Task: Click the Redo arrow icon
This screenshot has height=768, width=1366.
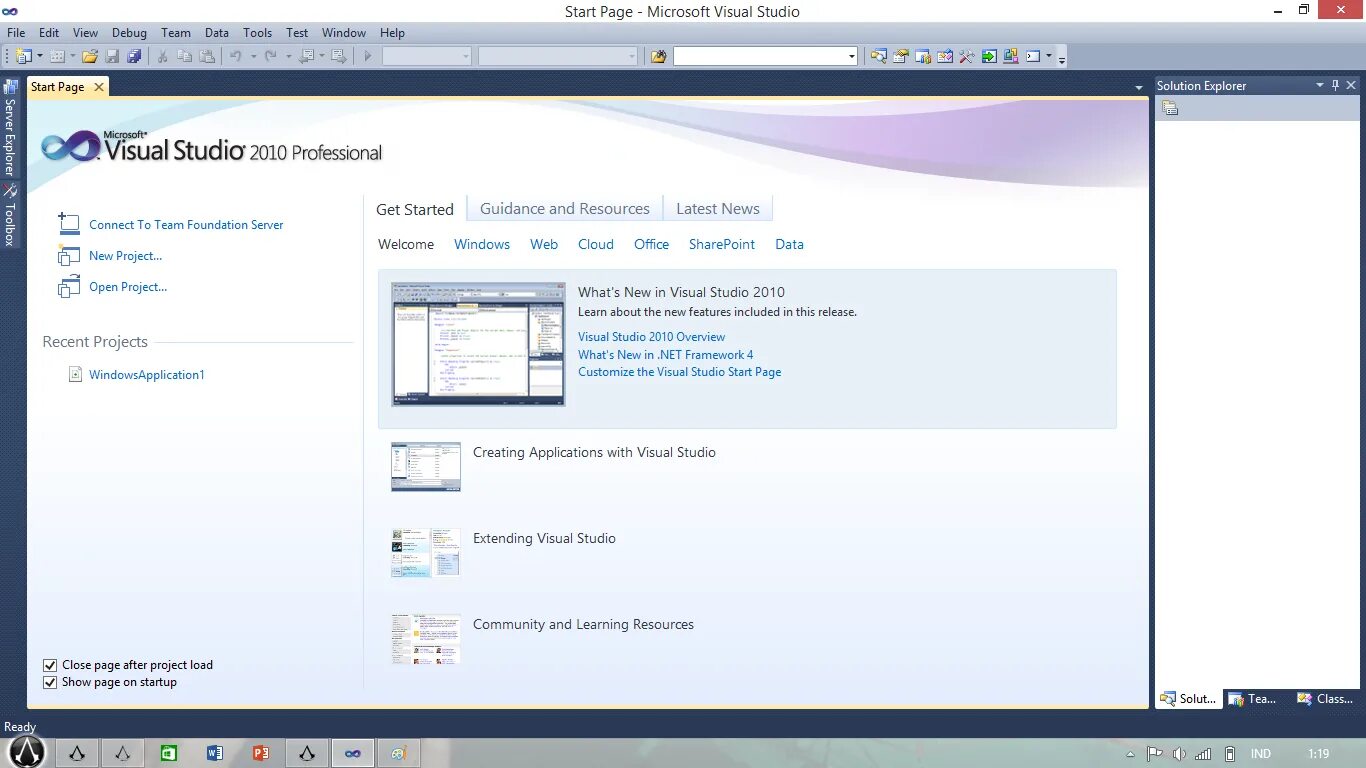Action: [x=270, y=56]
